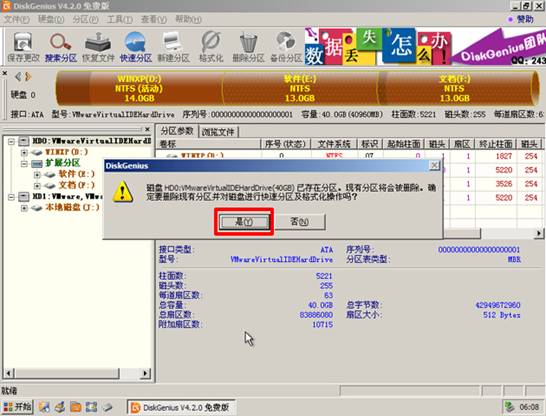Image resolution: width=546 pixels, height=416 pixels.
Task: Click the Recover Files (恢复文件) toolbar icon
Action: click(x=98, y=47)
